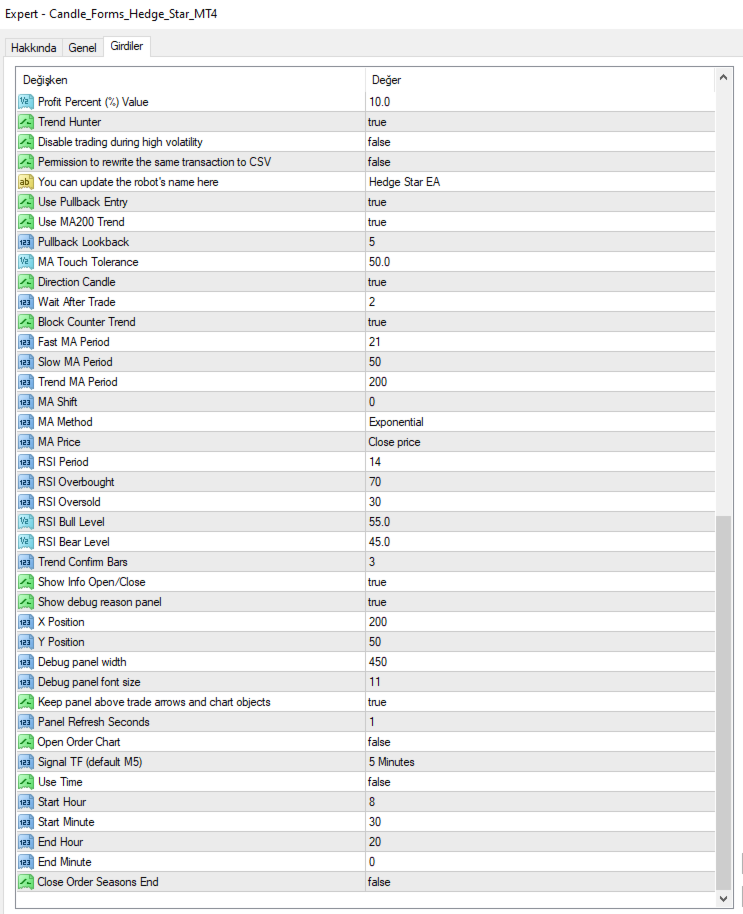
Task: Click the boolean icon beside Trend Hunter
Action: tap(26, 122)
